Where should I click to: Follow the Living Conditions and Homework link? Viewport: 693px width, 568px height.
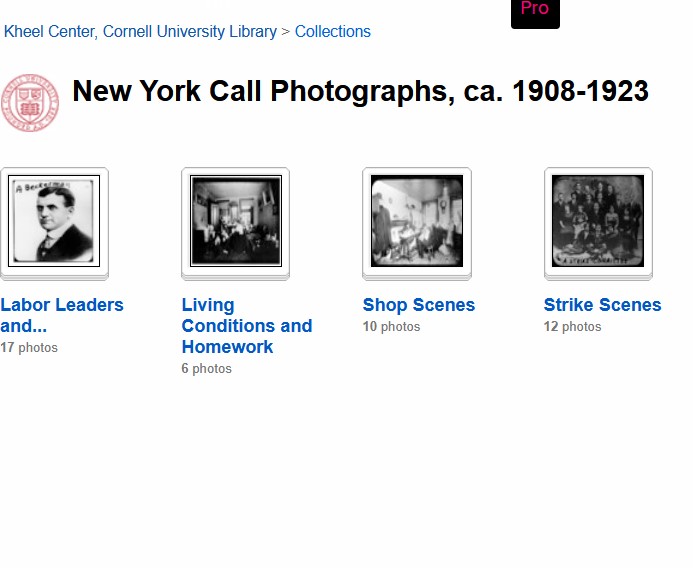[x=247, y=326]
